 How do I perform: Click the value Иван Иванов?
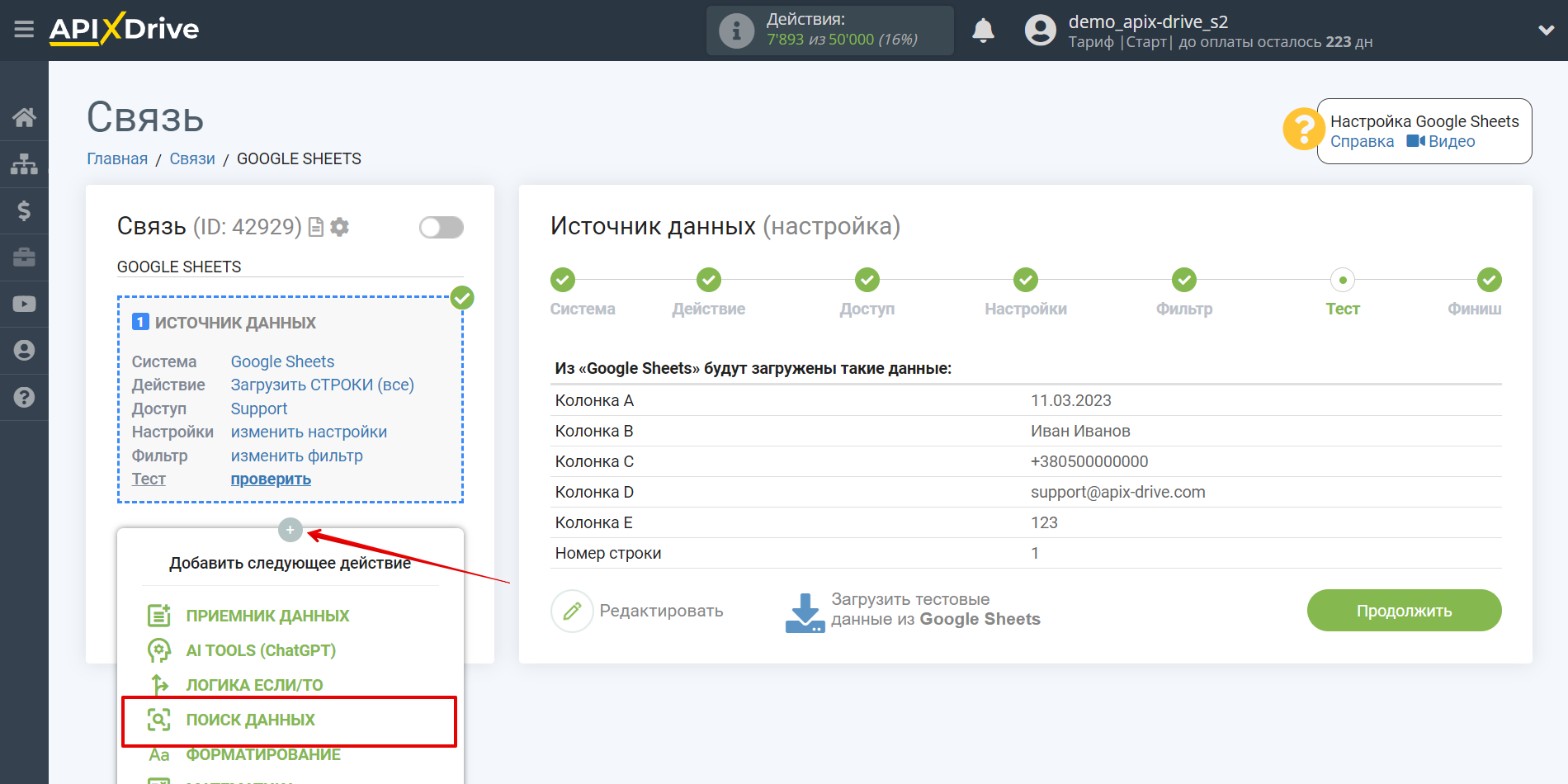(x=1080, y=431)
